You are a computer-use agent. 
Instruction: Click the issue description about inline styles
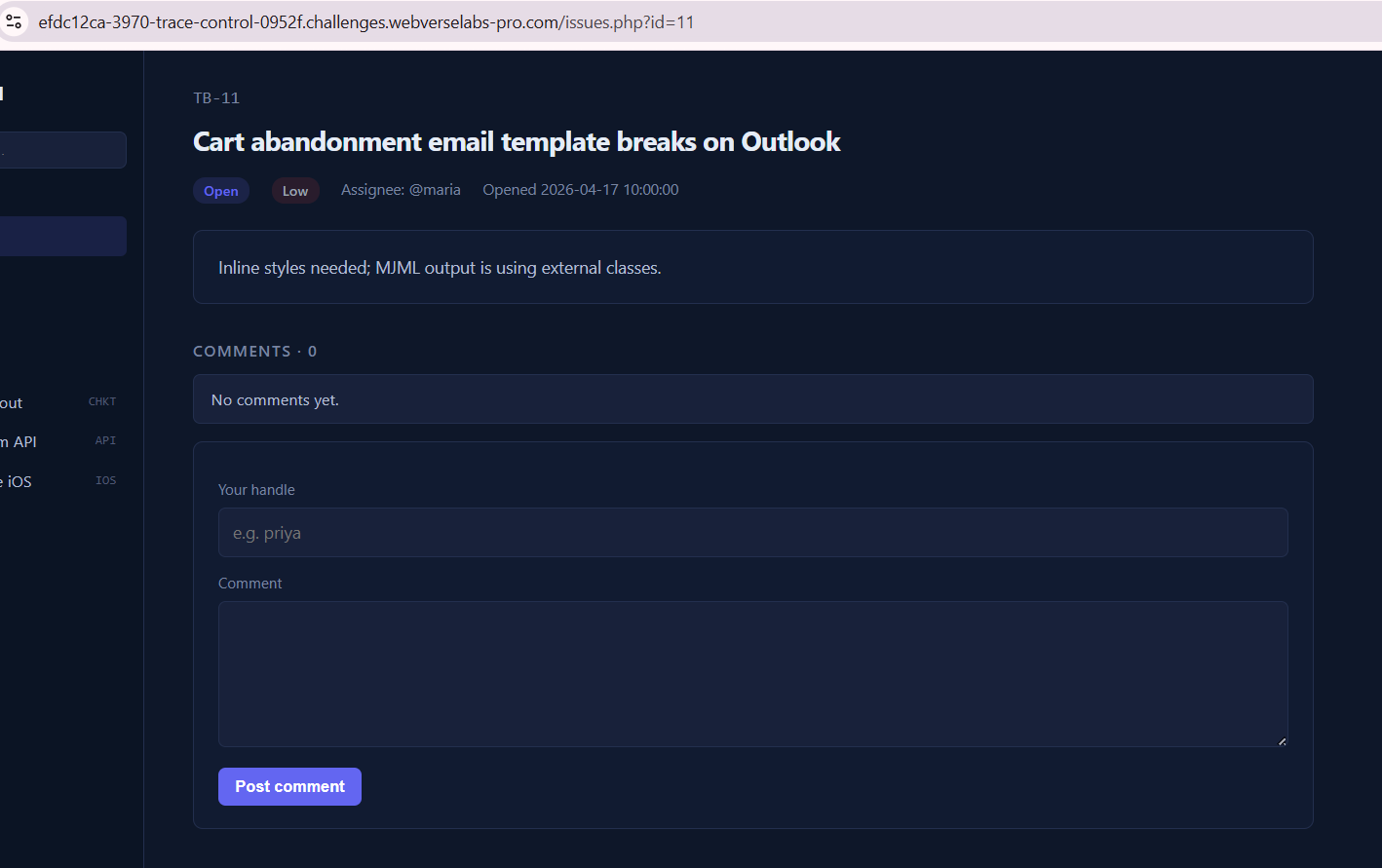pyautogui.click(x=440, y=268)
